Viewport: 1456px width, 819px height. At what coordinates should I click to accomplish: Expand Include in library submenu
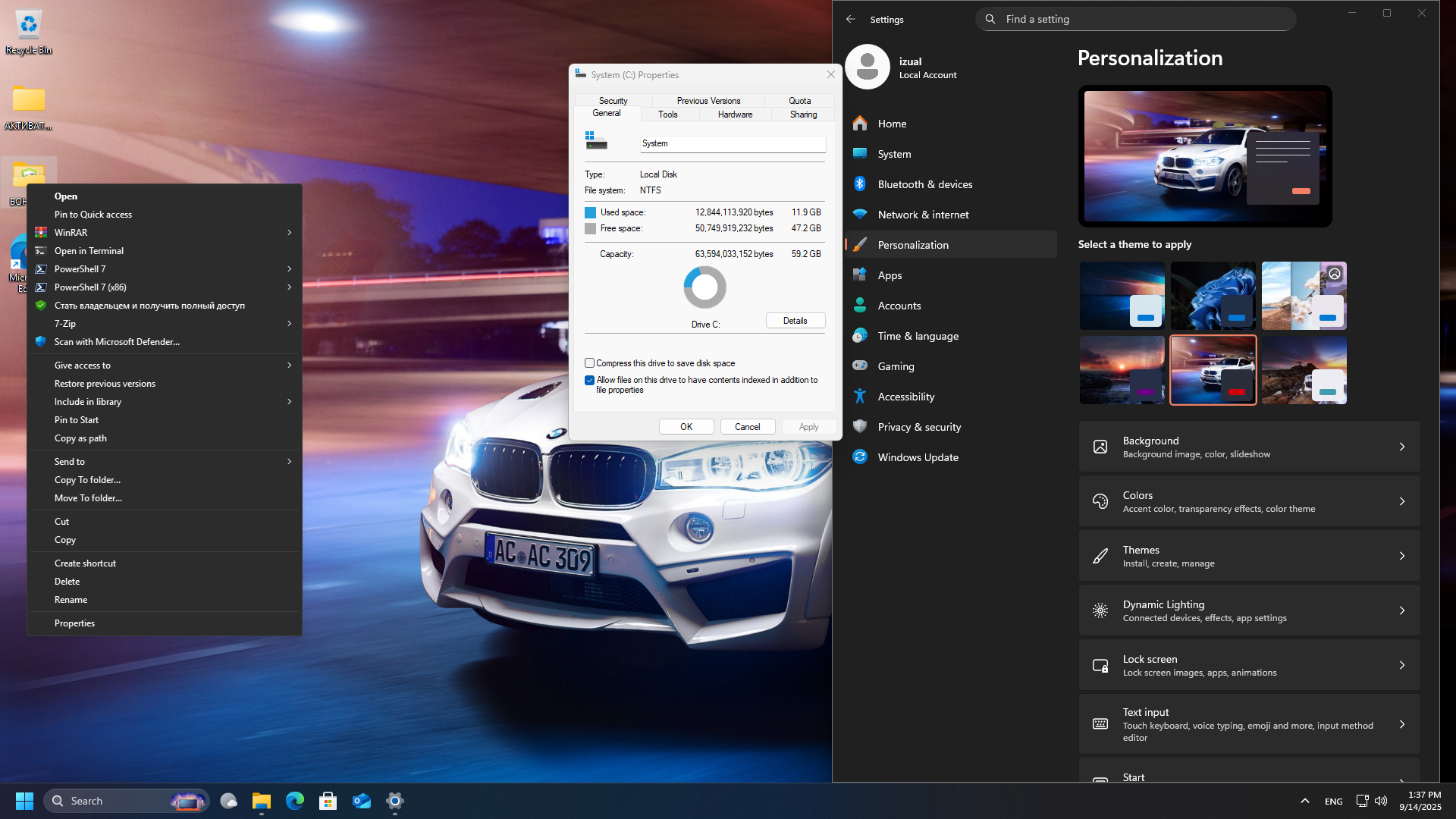[x=165, y=402]
